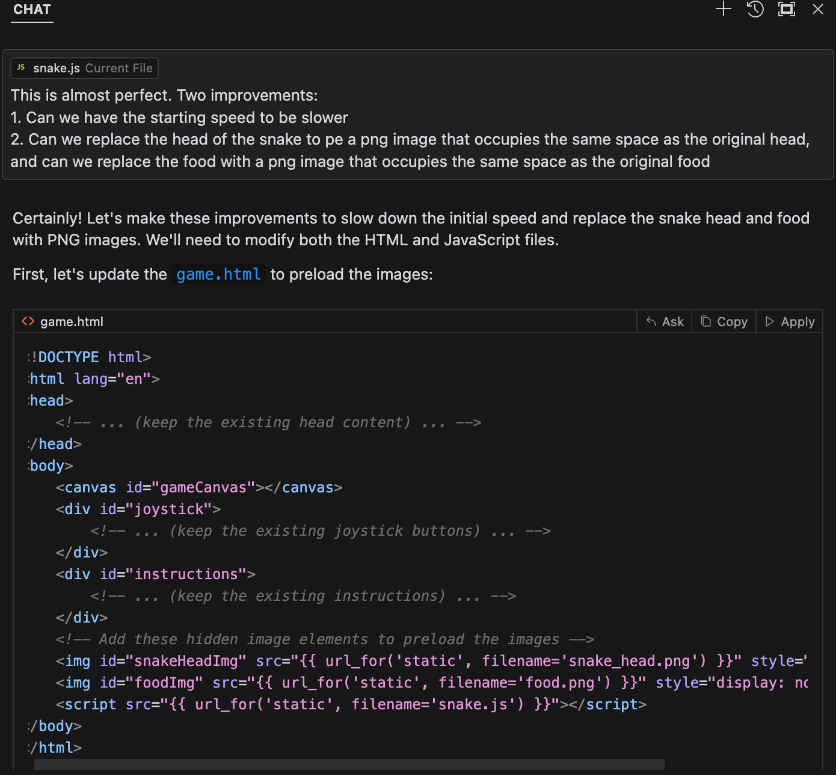Click the script src snake.js code line
Screen dimensions: 836x775
[351, 705]
